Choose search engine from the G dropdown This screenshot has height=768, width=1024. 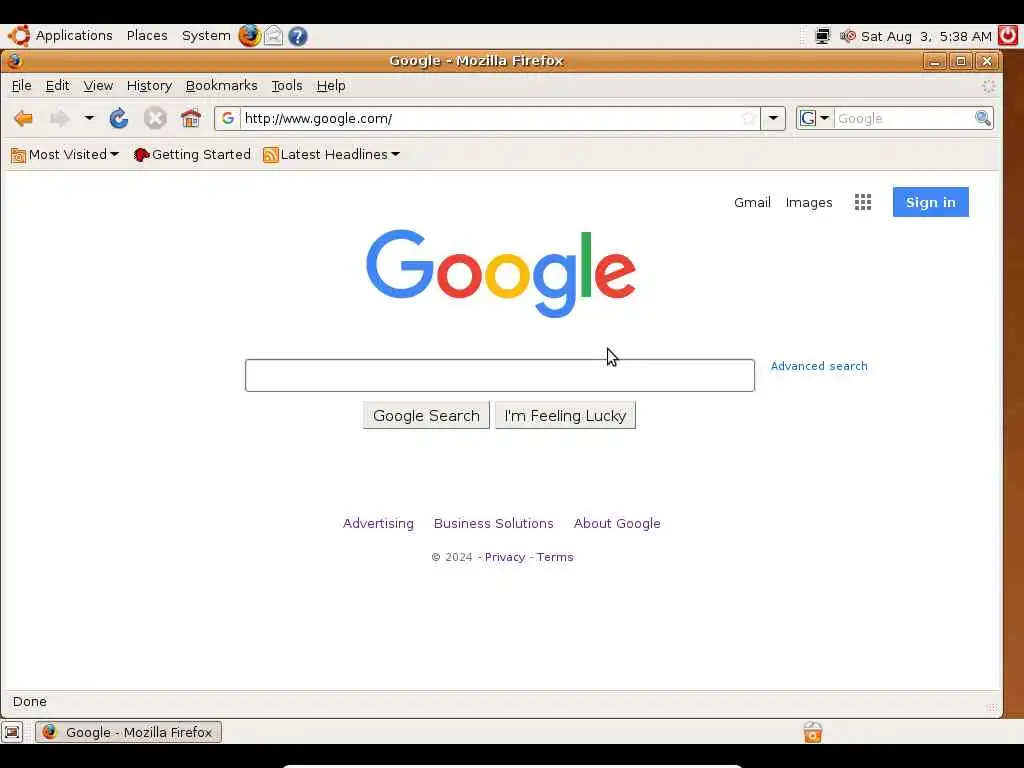point(814,118)
